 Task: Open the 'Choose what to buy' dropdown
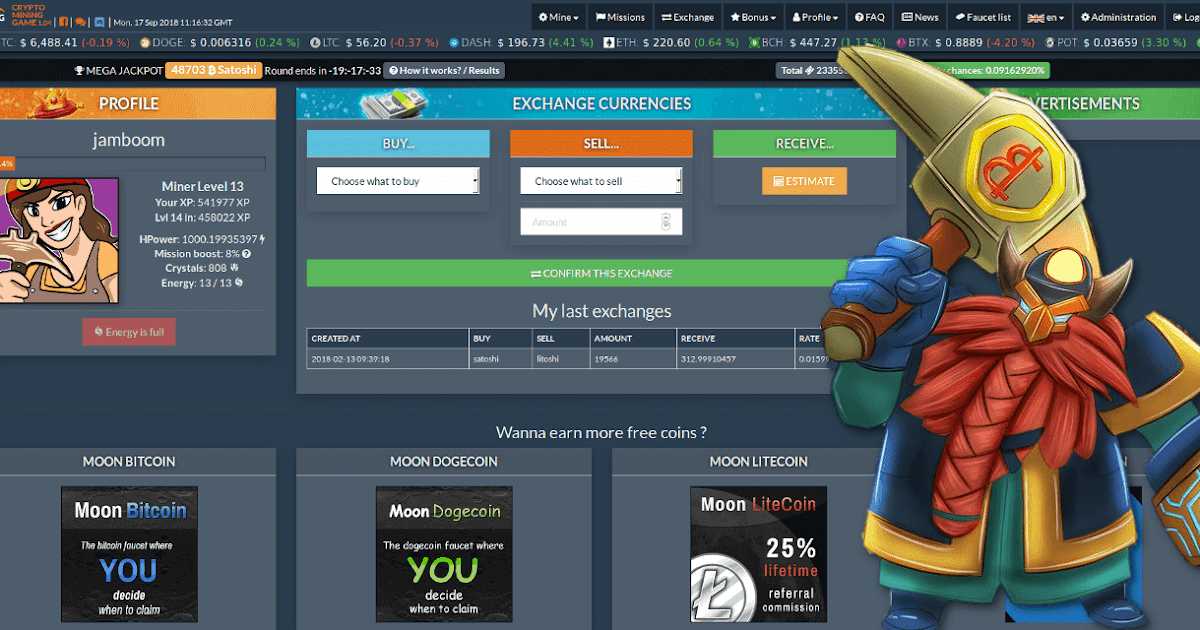(398, 181)
